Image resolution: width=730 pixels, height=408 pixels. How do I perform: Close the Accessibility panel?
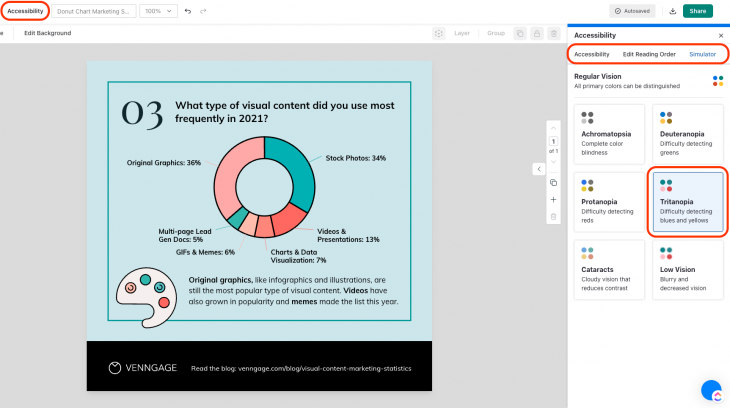point(720,35)
